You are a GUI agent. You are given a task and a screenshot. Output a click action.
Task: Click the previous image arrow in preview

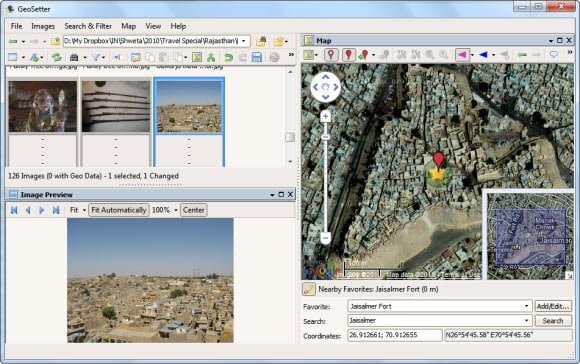click(28, 210)
